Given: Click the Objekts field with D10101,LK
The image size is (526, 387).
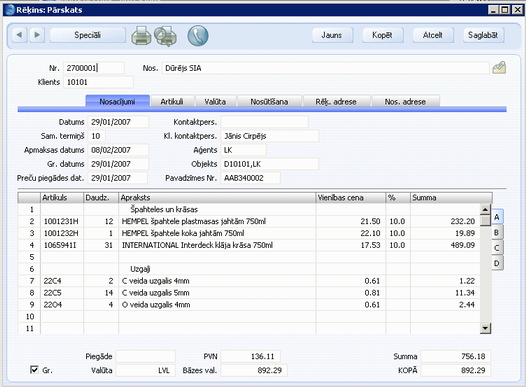Looking at the screenshot, I should pos(270,164).
